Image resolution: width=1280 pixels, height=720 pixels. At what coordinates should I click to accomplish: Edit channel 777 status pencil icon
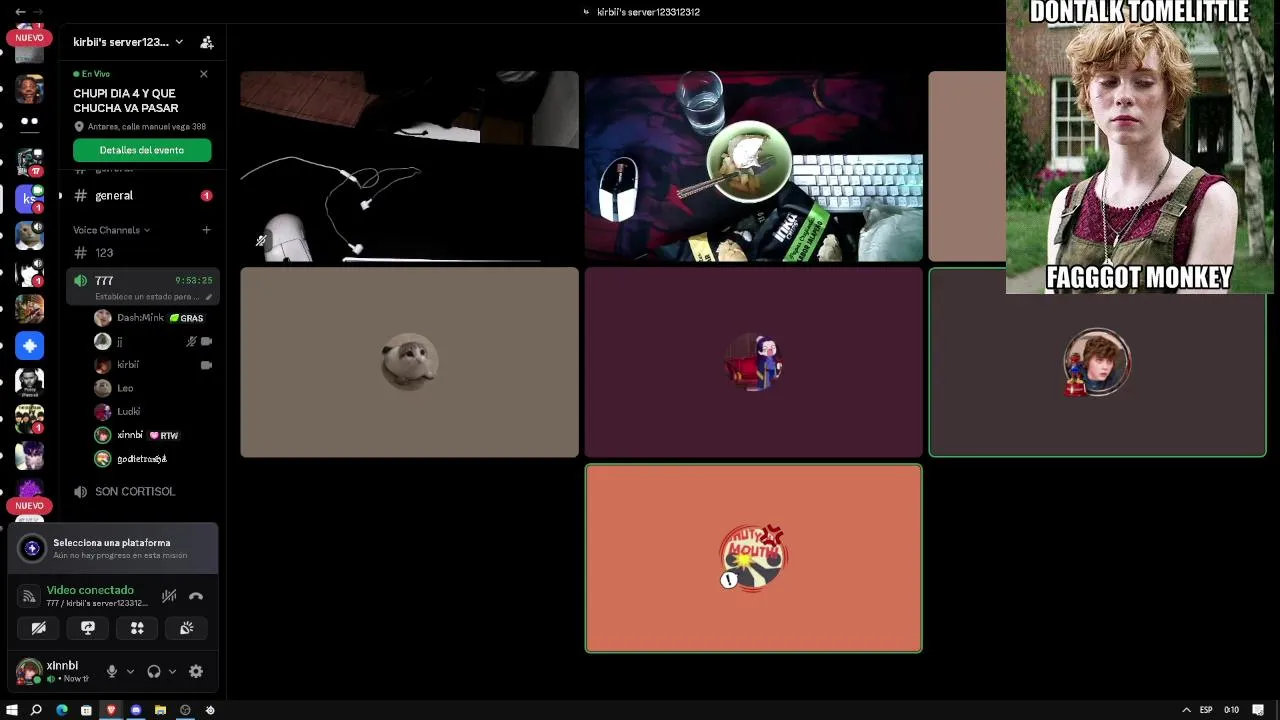(209, 297)
